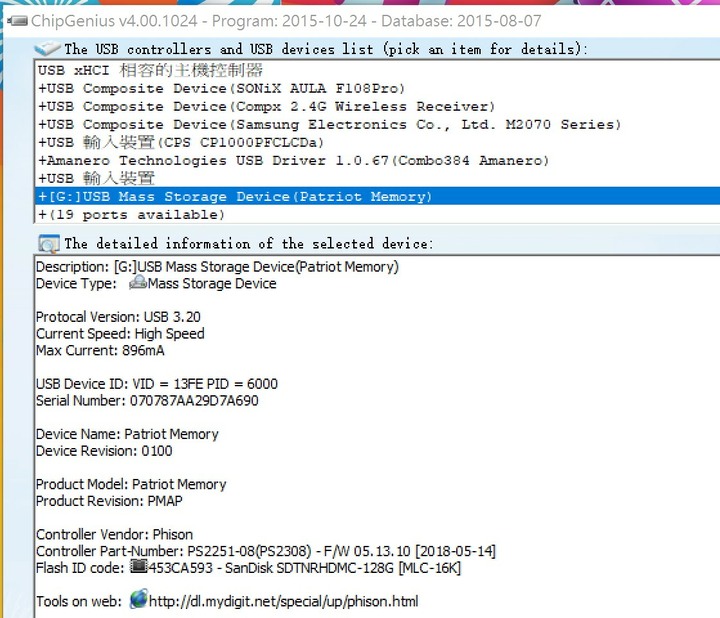Click the Product Model: Patriot Memory line
This screenshot has width=720, height=618.
131,484
